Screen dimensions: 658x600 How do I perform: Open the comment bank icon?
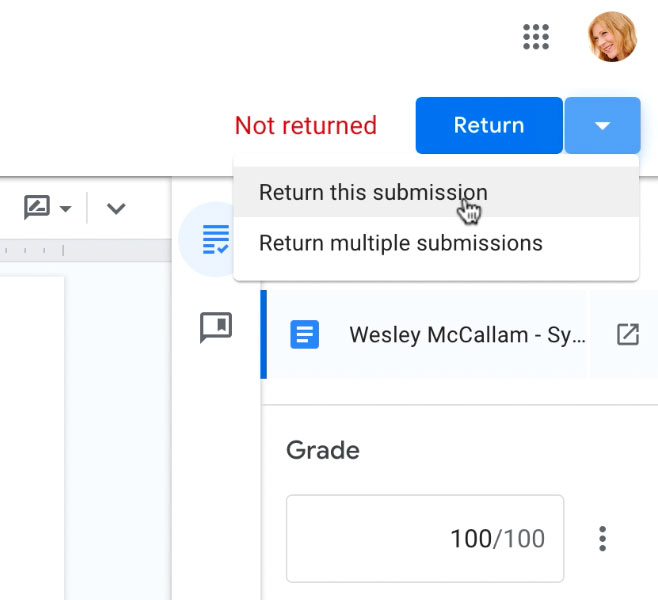[x=216, y=327]
